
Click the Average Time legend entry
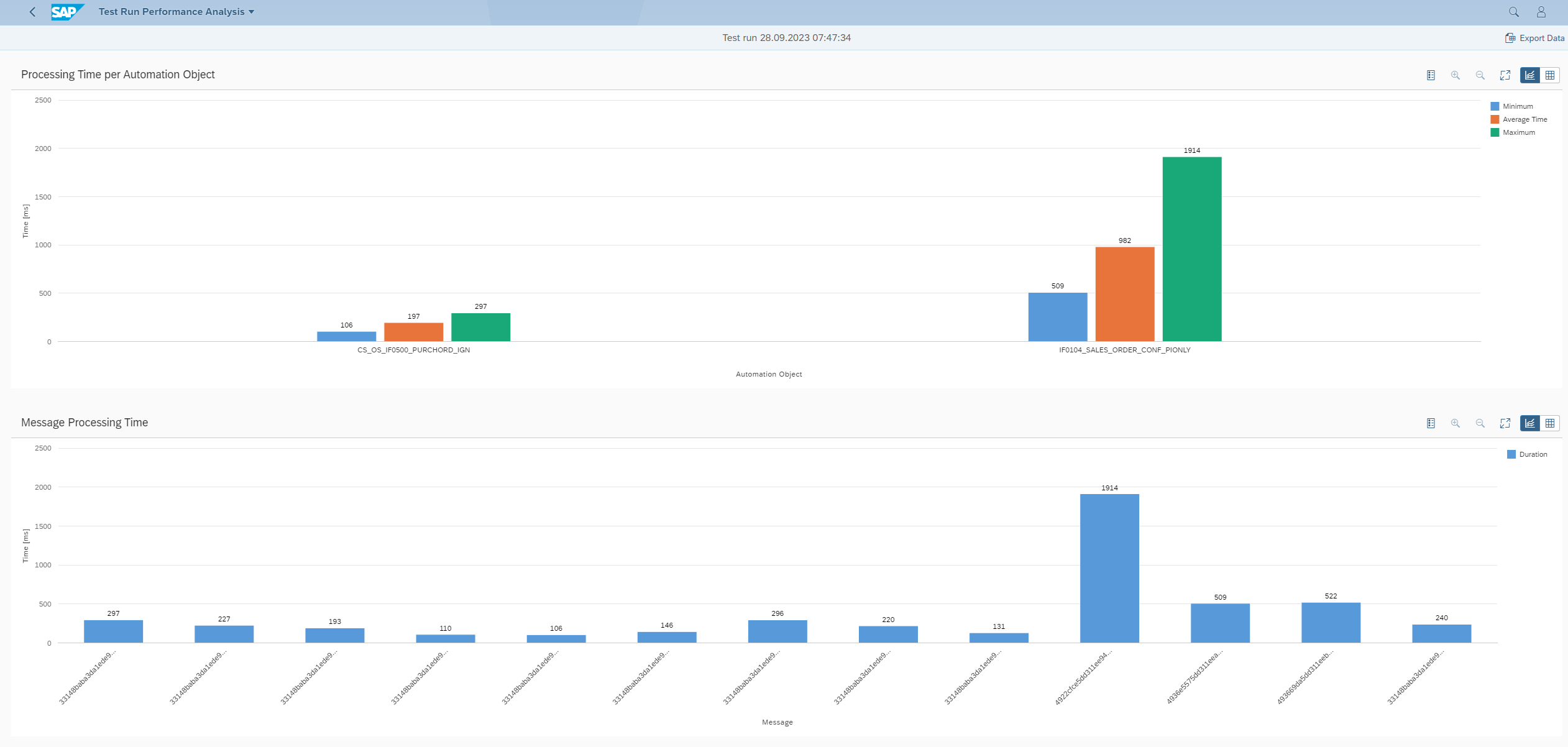tap(1519, 119)
